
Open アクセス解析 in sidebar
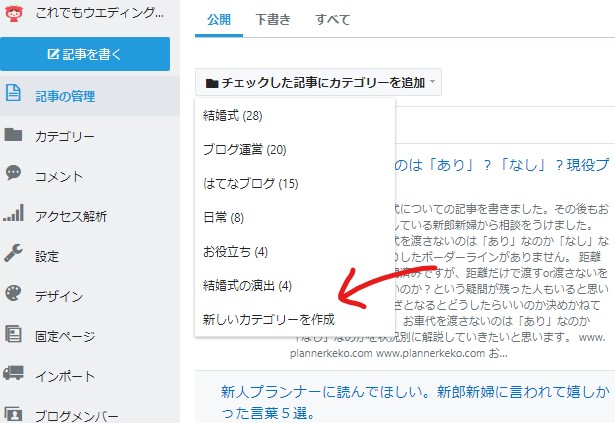[71, 217]
